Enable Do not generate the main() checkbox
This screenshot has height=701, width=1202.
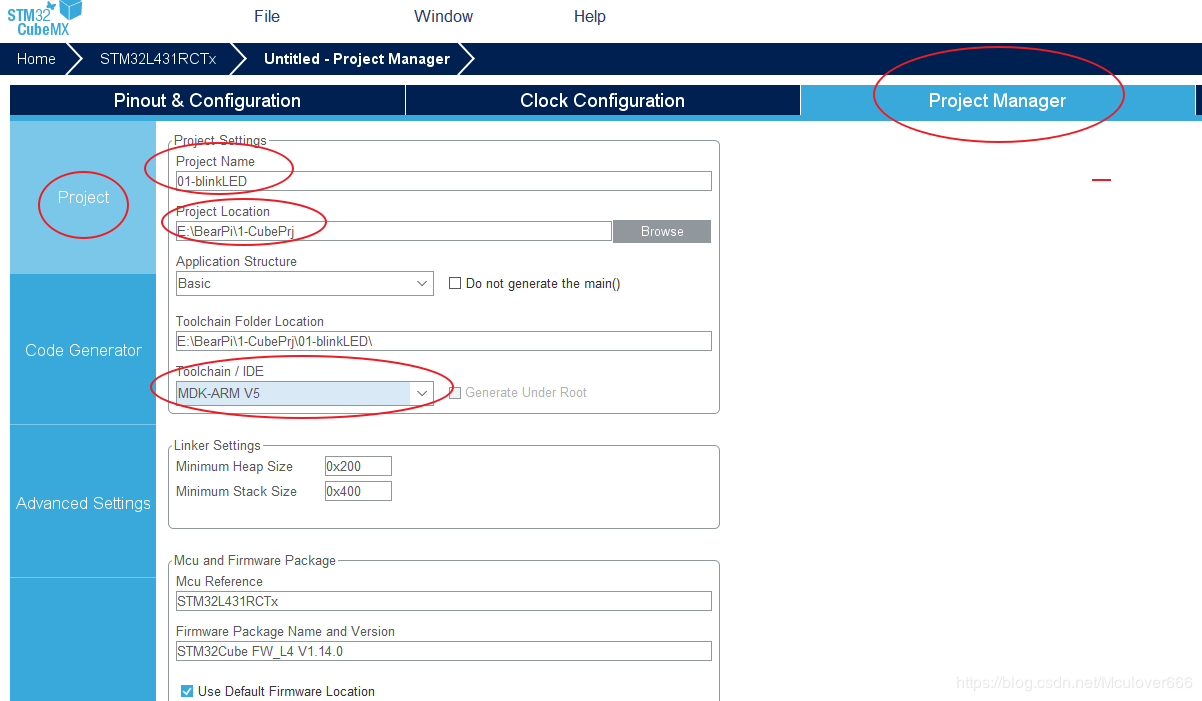pyautogui.click(x=455, y=283)
